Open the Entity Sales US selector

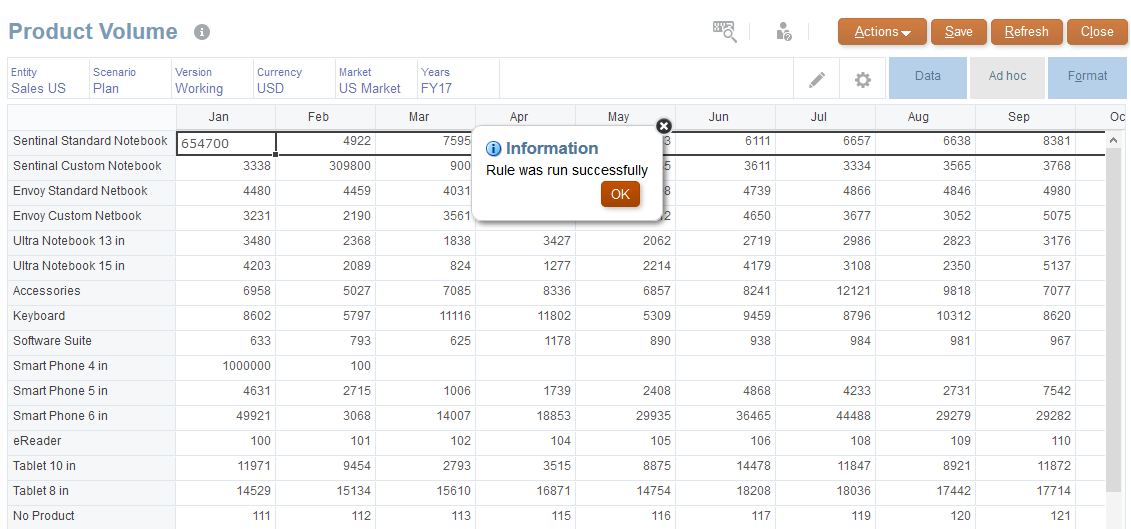tap(39, 88)
